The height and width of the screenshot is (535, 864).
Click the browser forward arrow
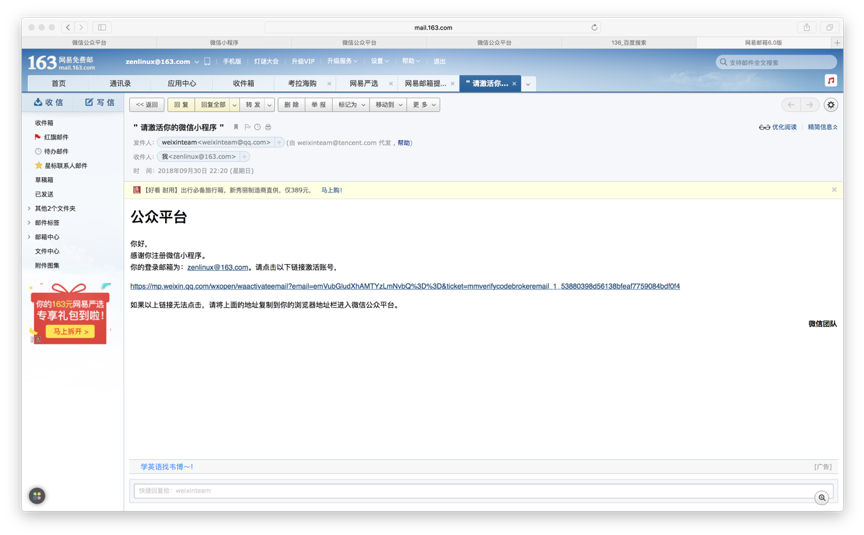tap(81, 27)
